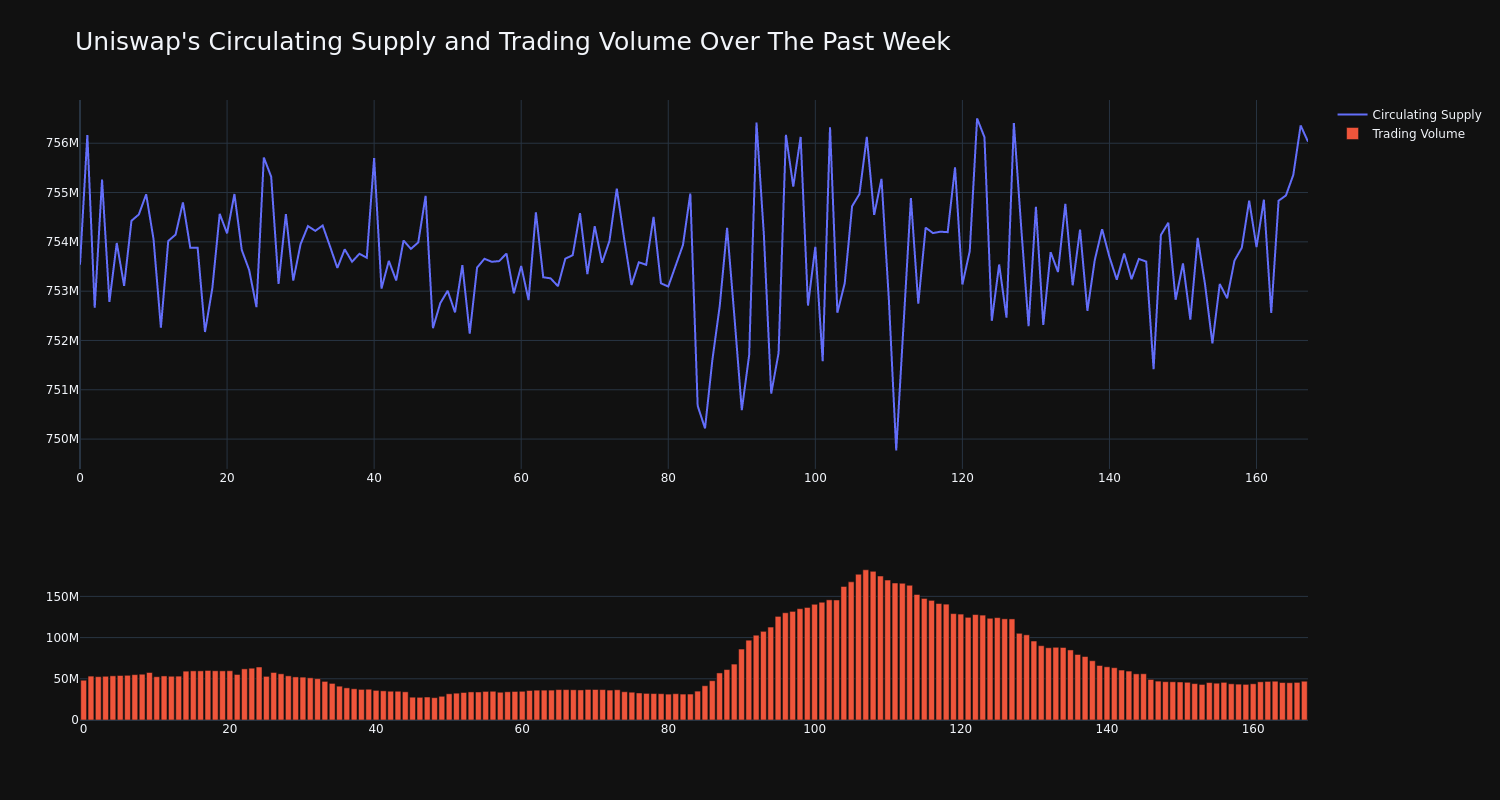Click the 100 tick on volume chart x-axis

(x=815, y=729)
